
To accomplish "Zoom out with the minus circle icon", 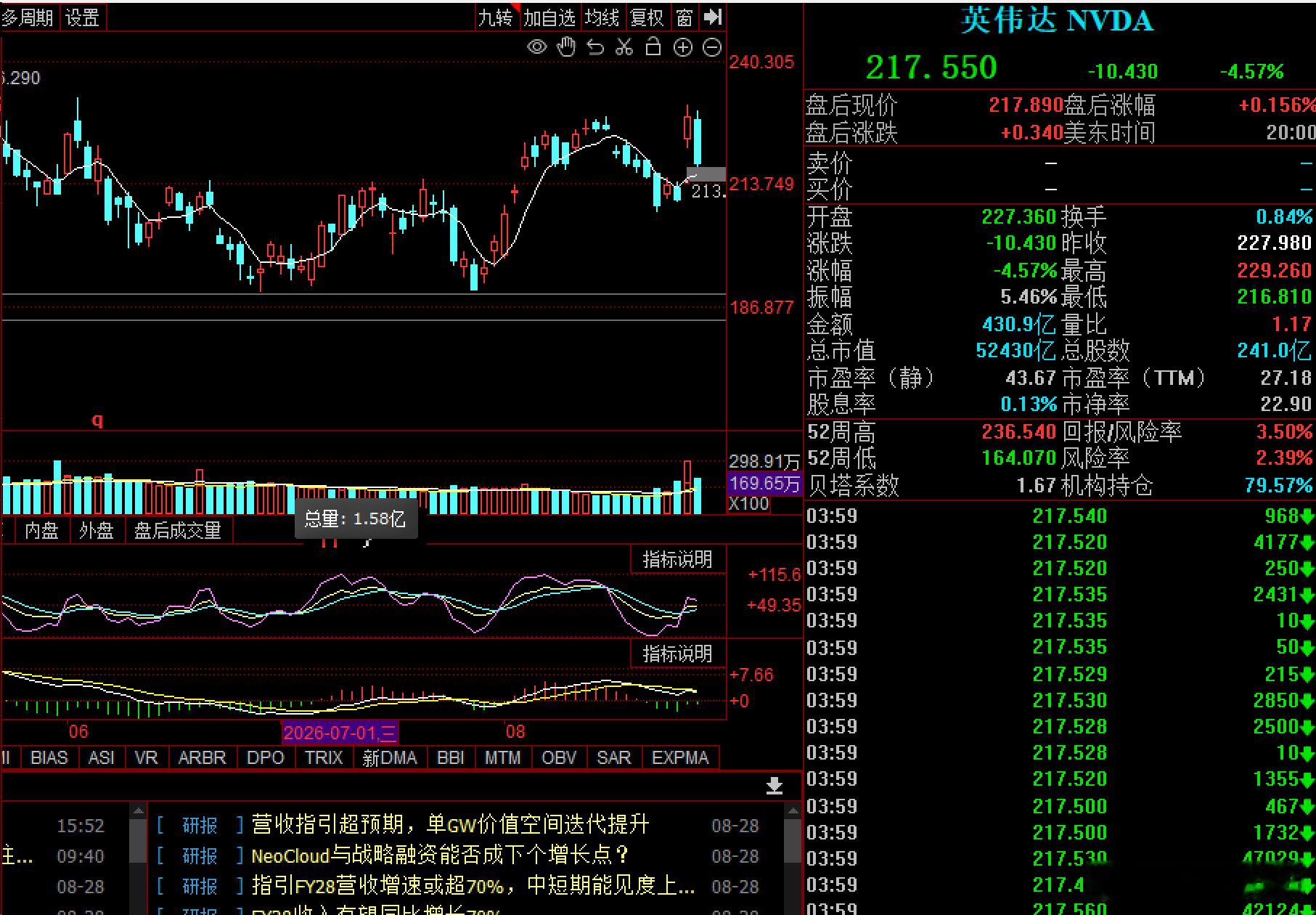I will (713, 48).
